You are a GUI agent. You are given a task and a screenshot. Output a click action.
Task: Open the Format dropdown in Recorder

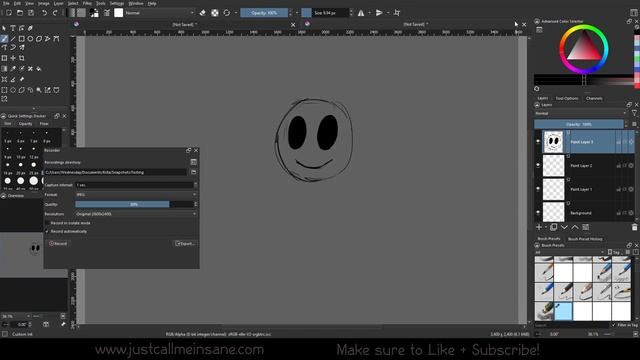click(x=136, y=195)
